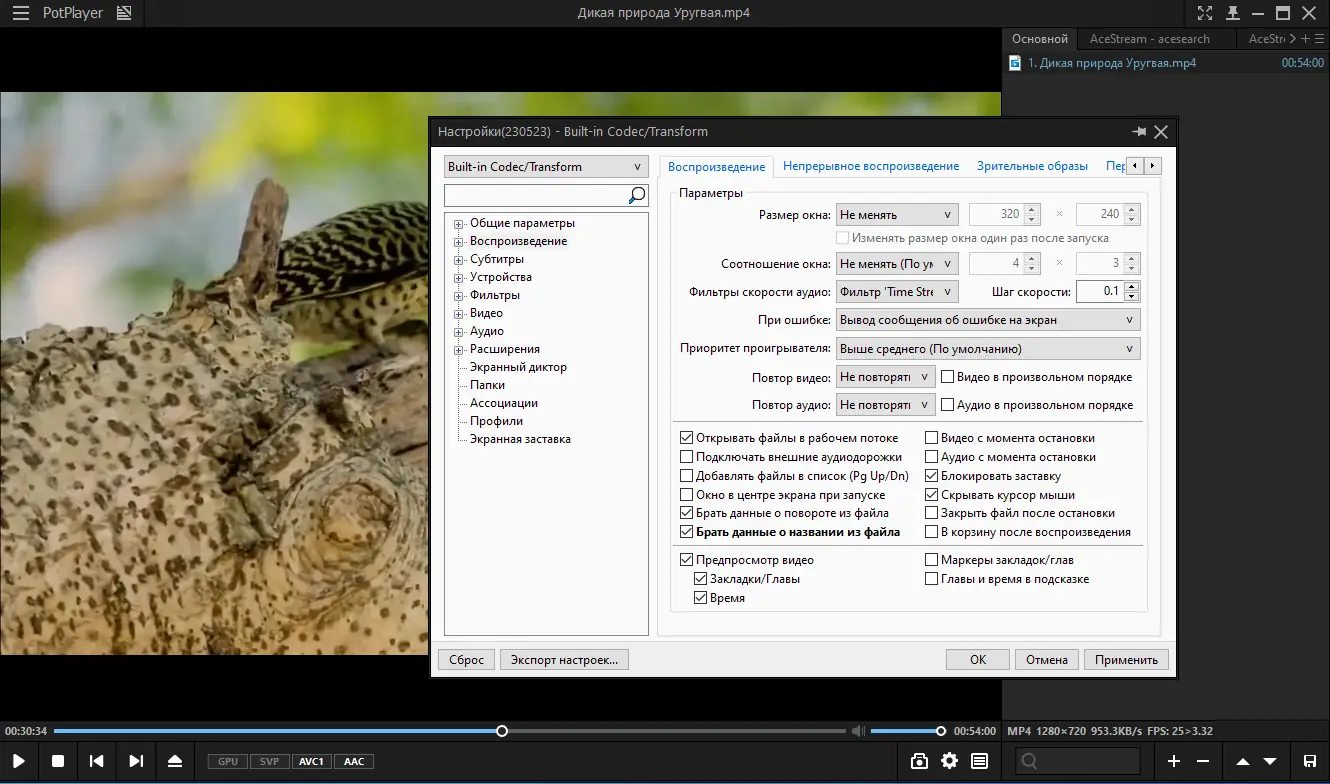Viewport: 1330px width, 784px height.
Task: Select the 'Зрительные образы' tab
Action: [x=1032, y=166]
